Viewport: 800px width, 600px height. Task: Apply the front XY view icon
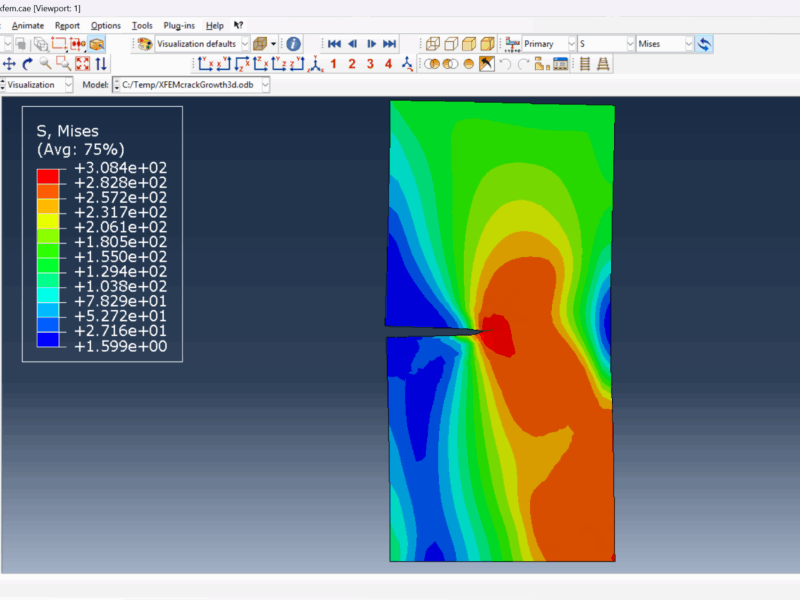[206, 64]
